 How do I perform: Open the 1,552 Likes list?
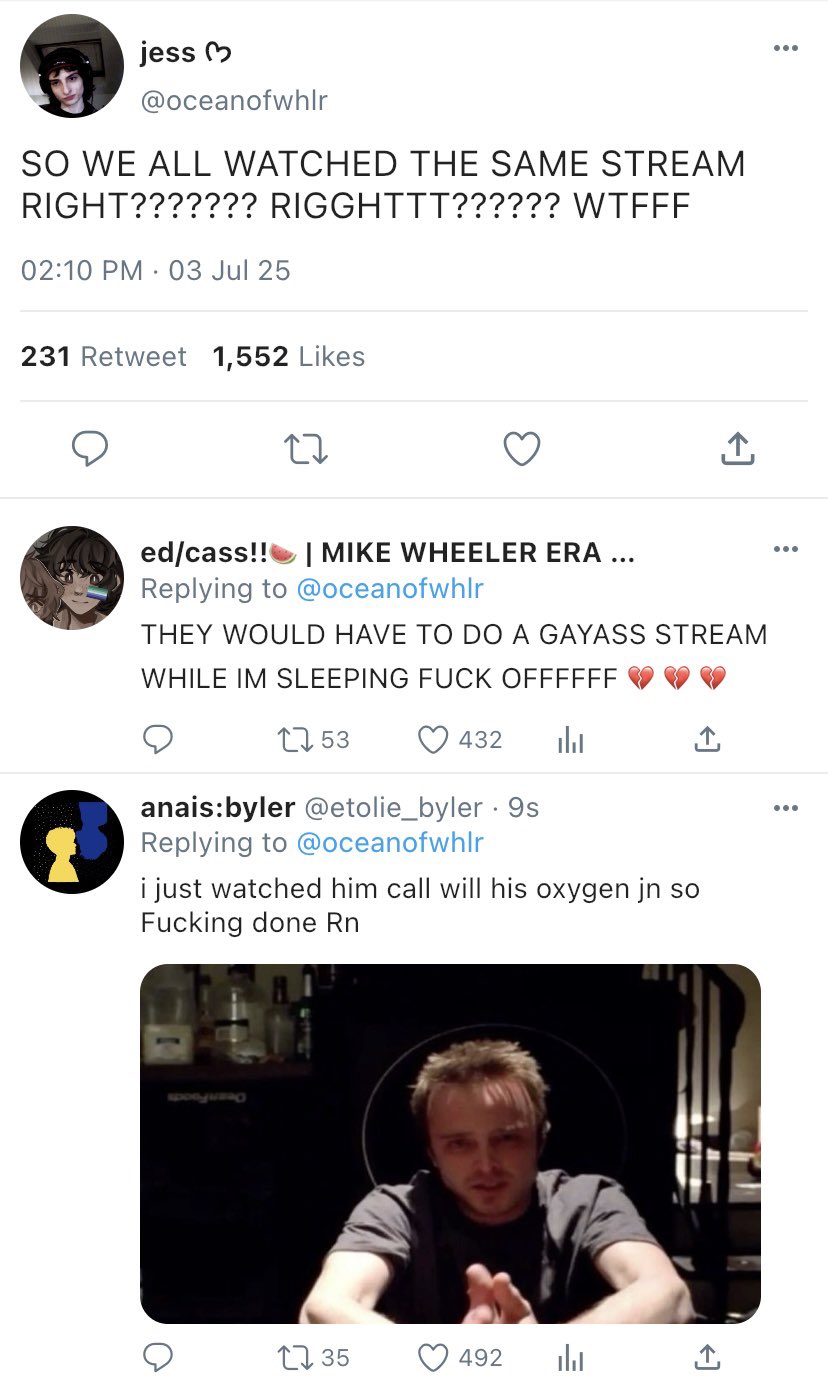289,357
